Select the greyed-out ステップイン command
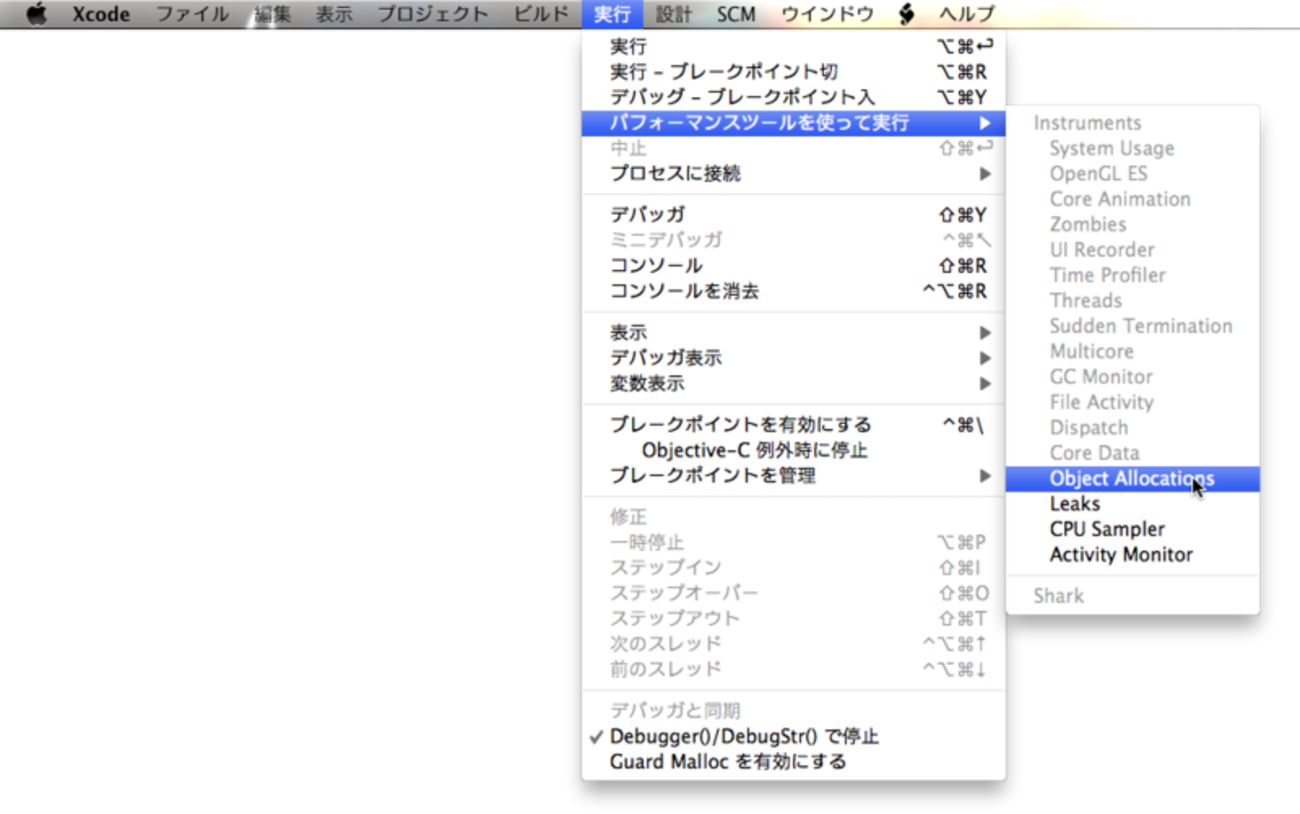 [794, 568]
